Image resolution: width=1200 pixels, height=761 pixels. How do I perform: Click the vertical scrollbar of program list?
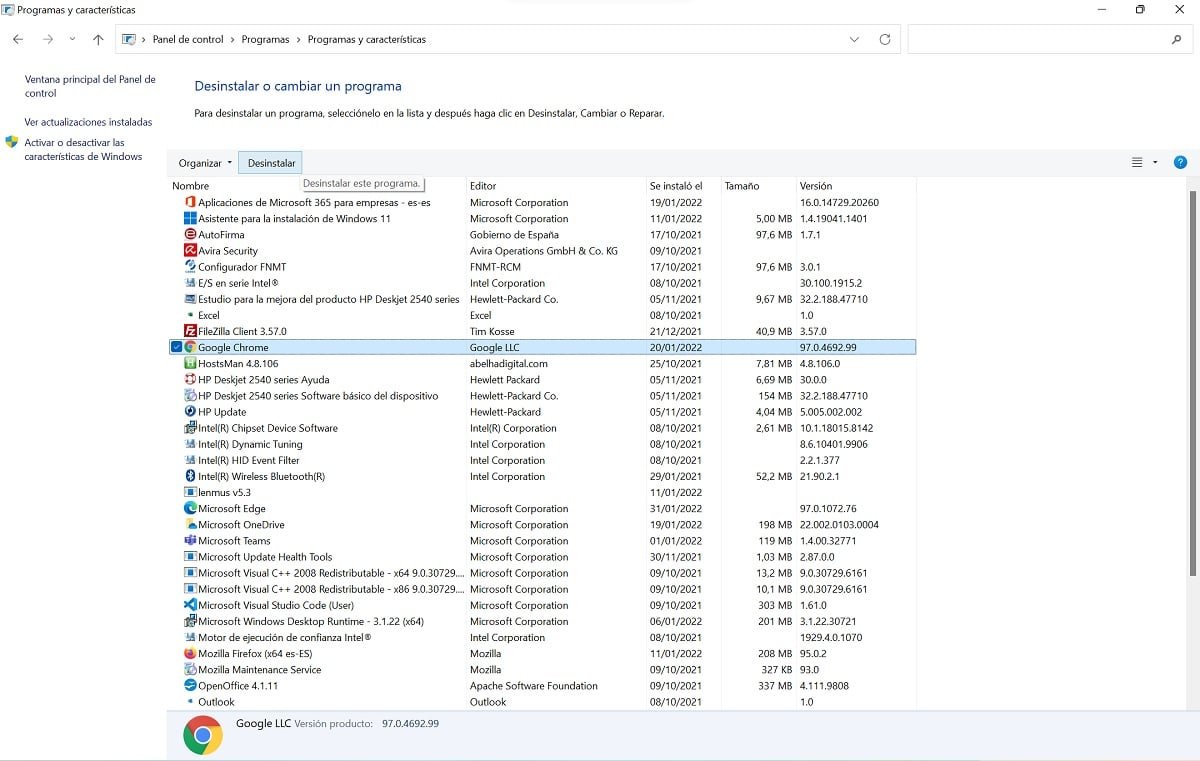1191,380
